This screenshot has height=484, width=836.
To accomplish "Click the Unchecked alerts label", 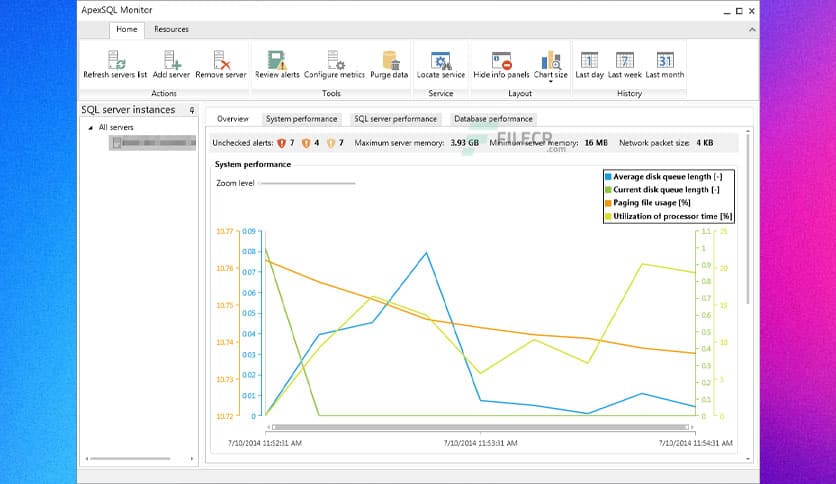I will pyautogui.click(x=243, y=143).
